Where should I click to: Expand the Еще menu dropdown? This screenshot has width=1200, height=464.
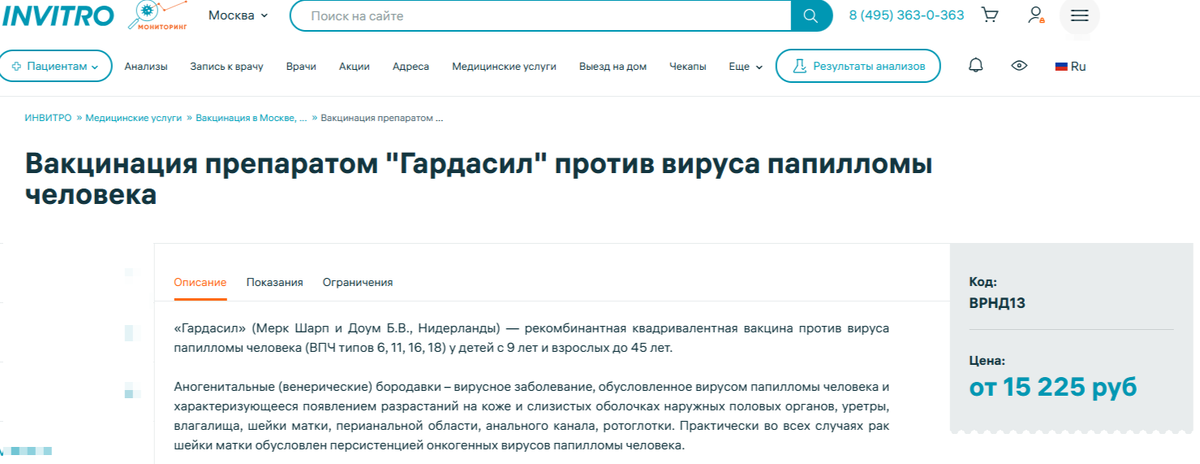pyautogui.click(x=746, y=67)
